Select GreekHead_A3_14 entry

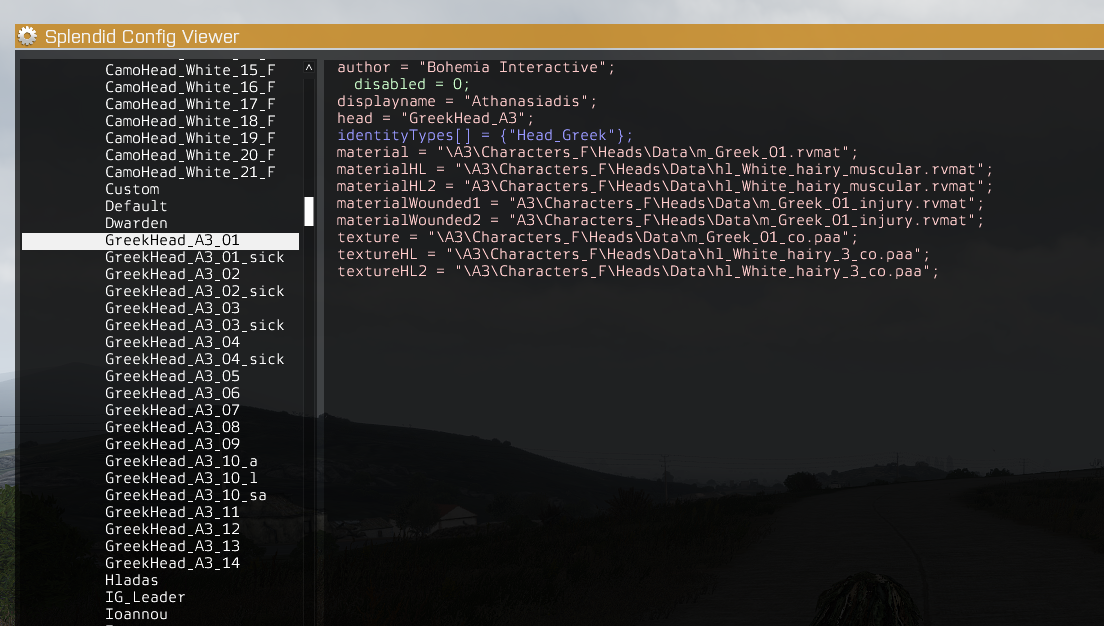click(172, 563)
